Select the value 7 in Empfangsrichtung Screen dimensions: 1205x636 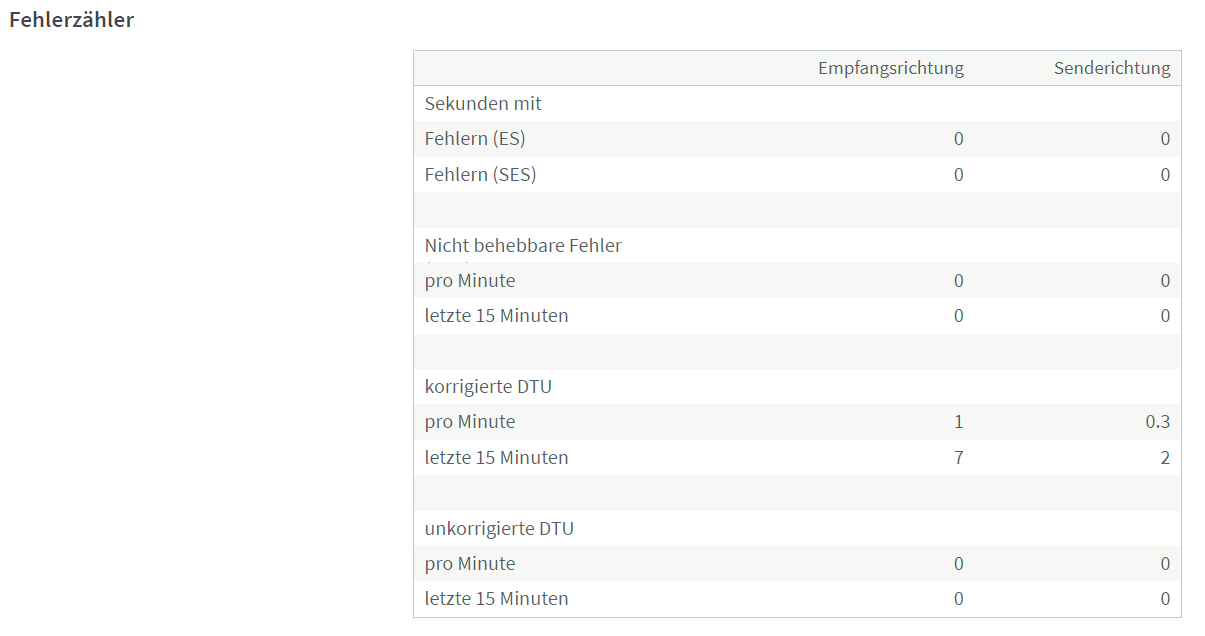click(959, 457)
